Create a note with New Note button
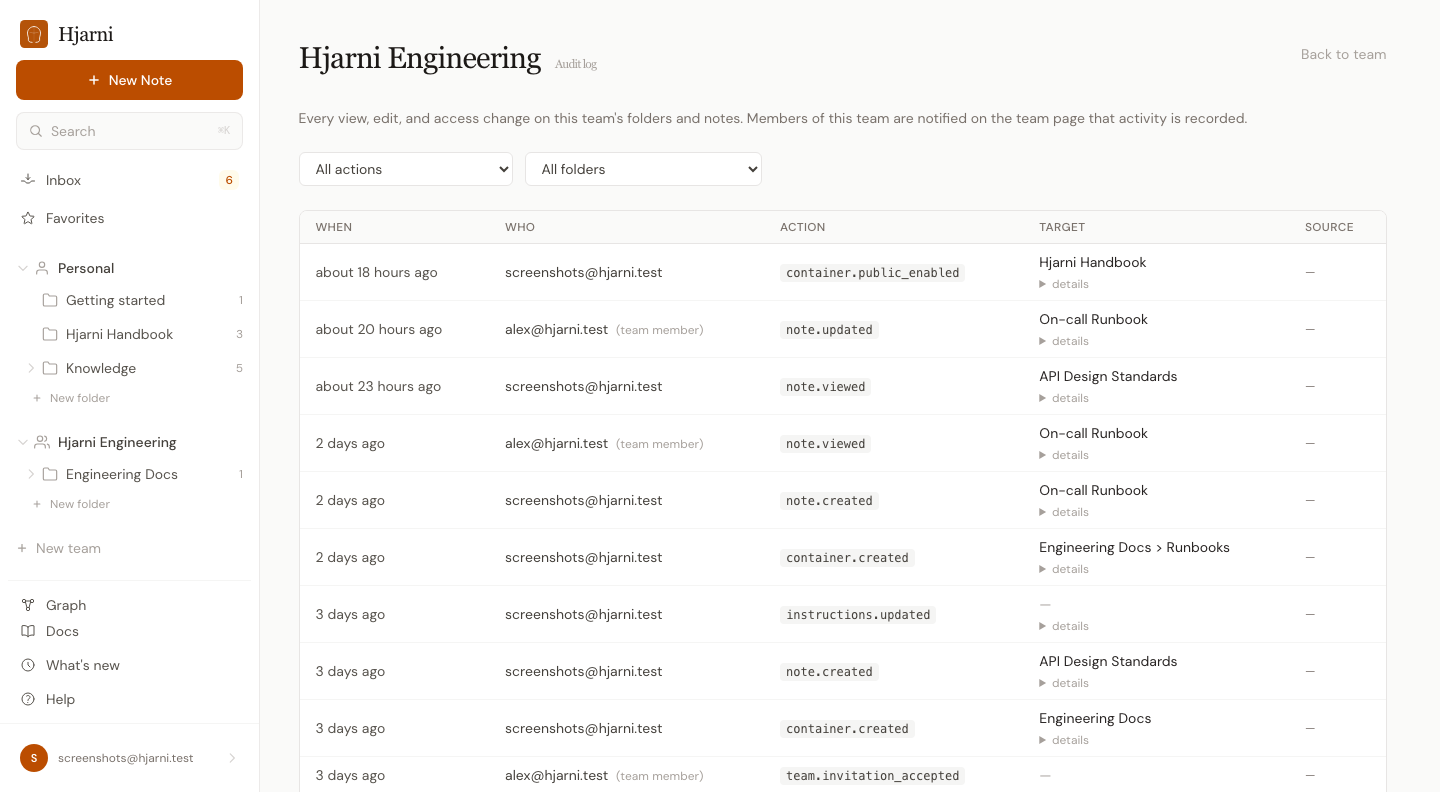 [129, 80]
